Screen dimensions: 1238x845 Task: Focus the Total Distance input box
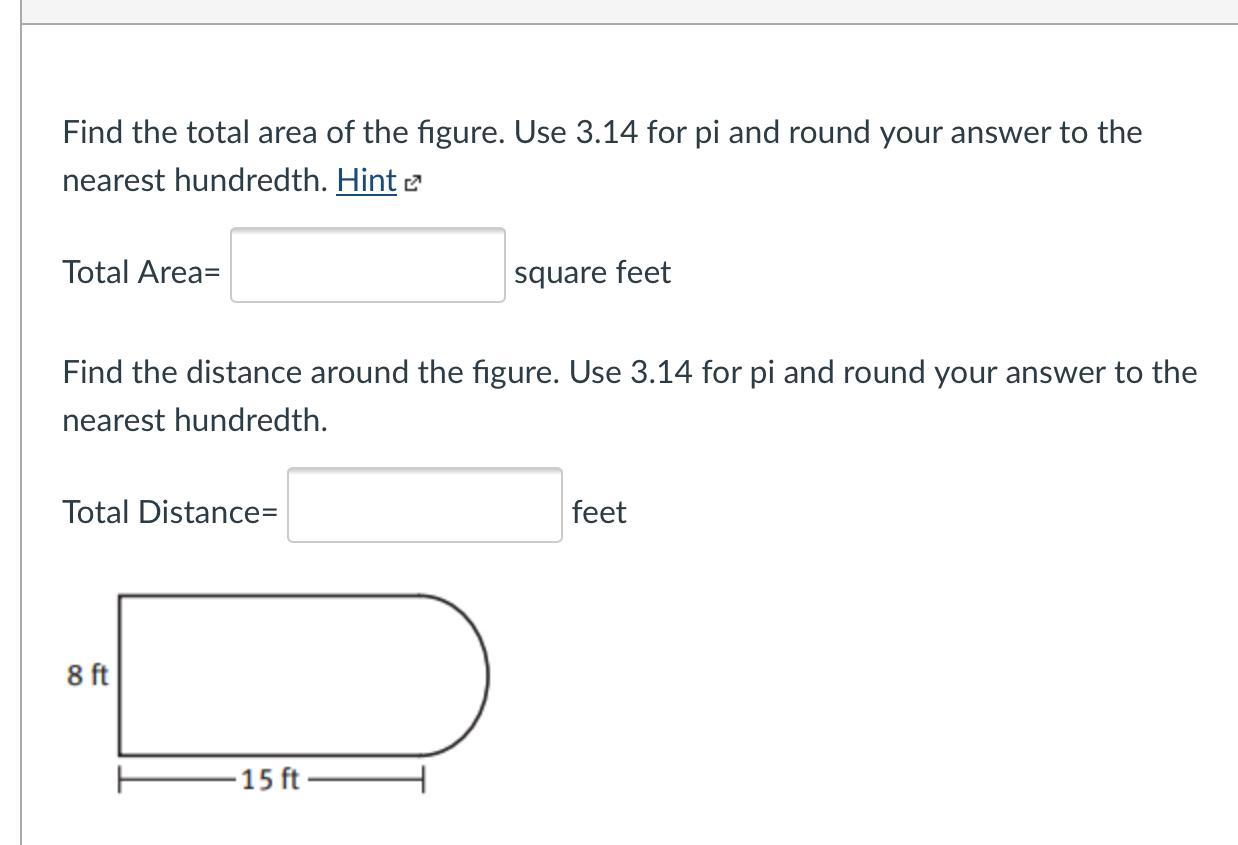click(x=424, y=505)
